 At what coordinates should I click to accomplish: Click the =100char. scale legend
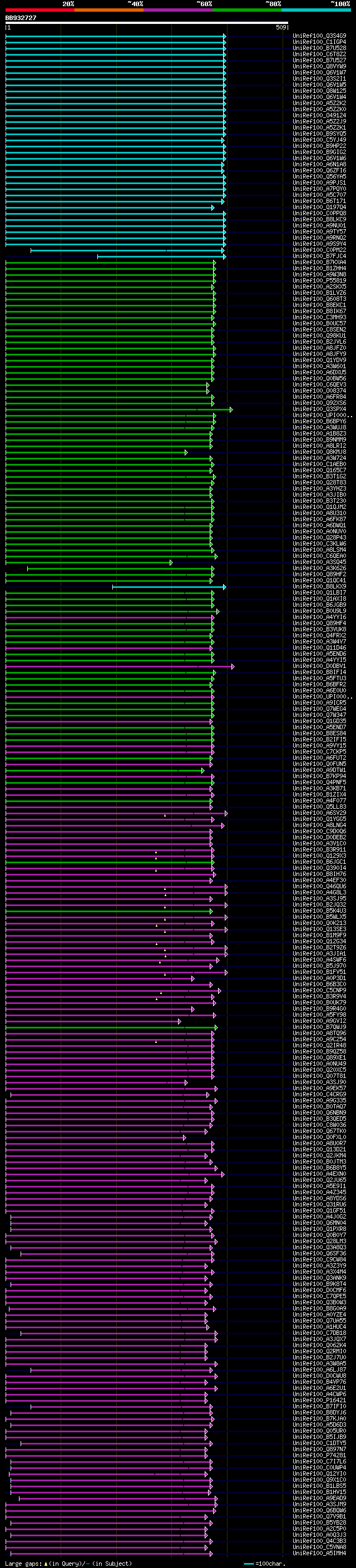click(x=264, y=1564)
